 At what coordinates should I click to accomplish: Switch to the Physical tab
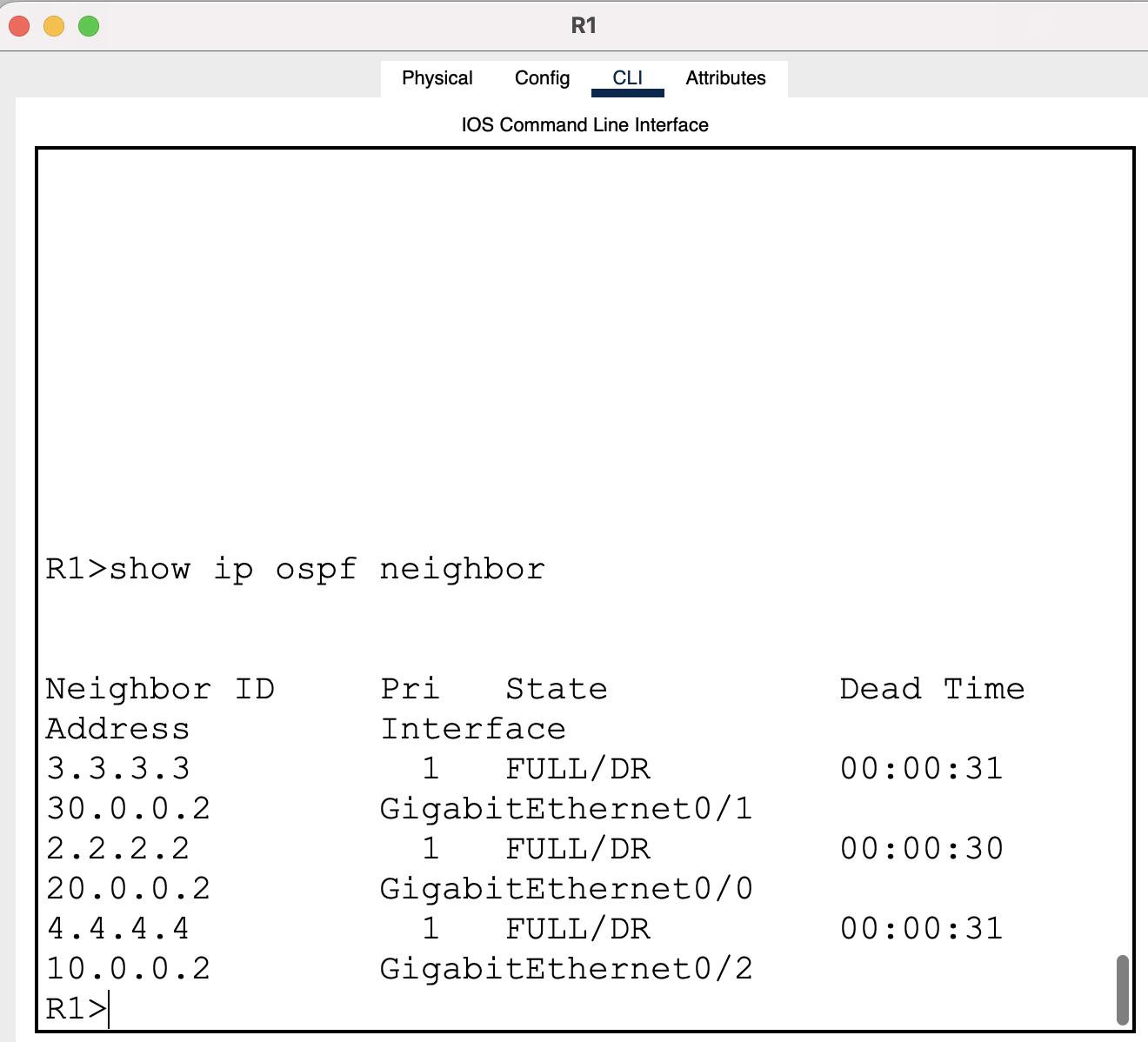437,78
